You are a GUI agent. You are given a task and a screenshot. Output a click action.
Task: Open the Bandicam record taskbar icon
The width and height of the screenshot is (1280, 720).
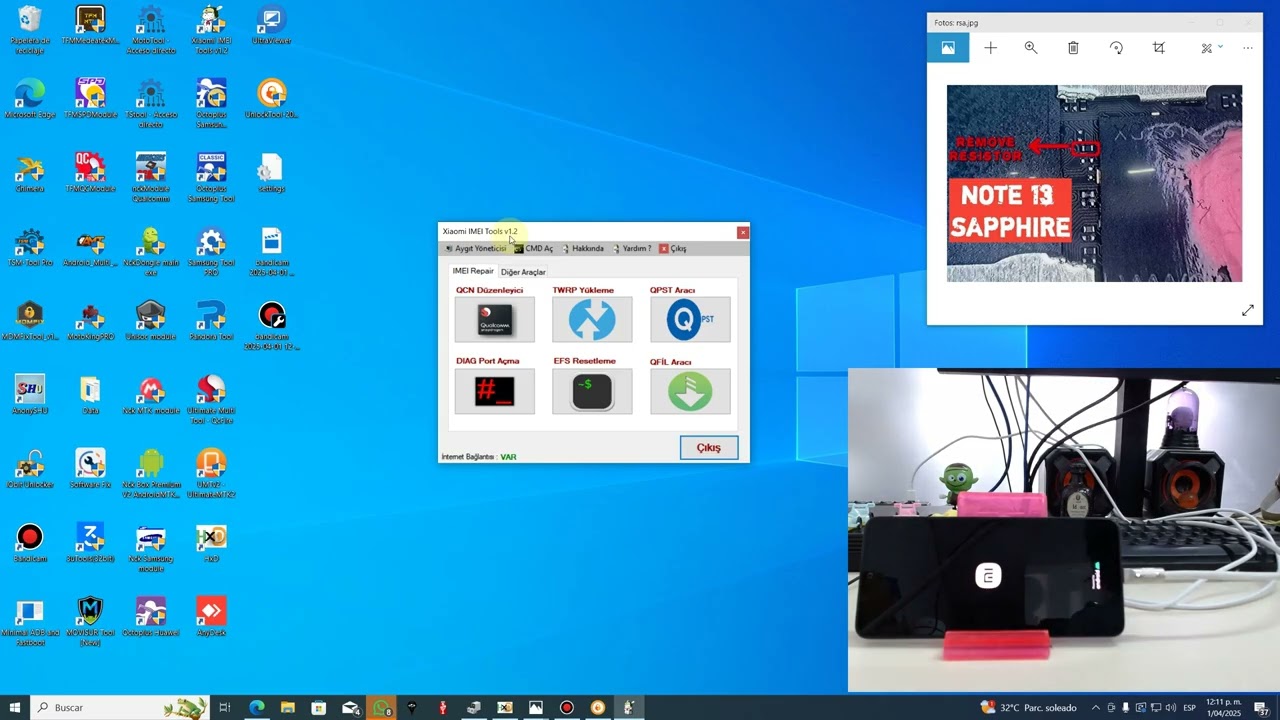(x=567, y=707)
